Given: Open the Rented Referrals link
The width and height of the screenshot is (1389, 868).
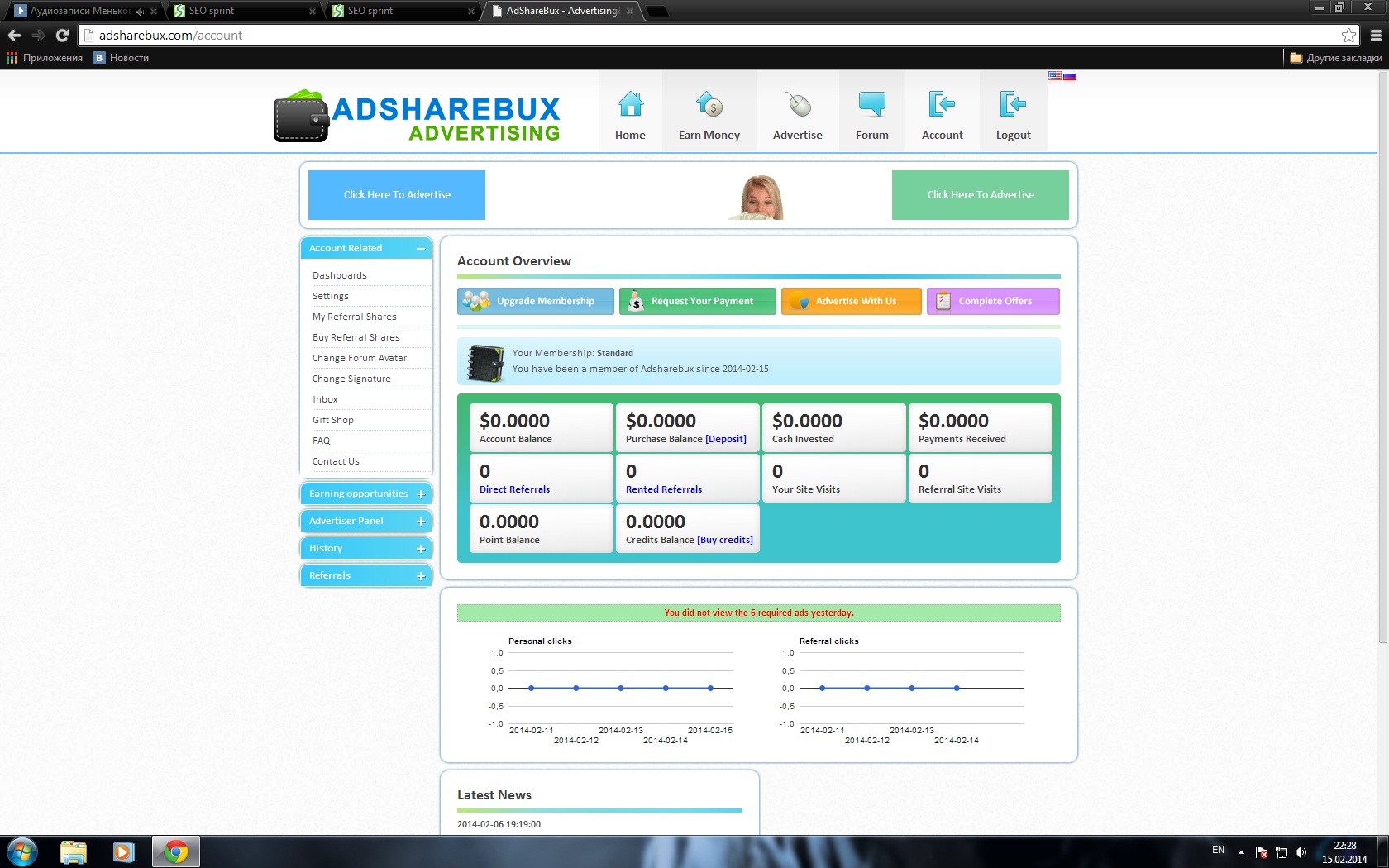Looking at the screenshot, I should tap(664, 489).
